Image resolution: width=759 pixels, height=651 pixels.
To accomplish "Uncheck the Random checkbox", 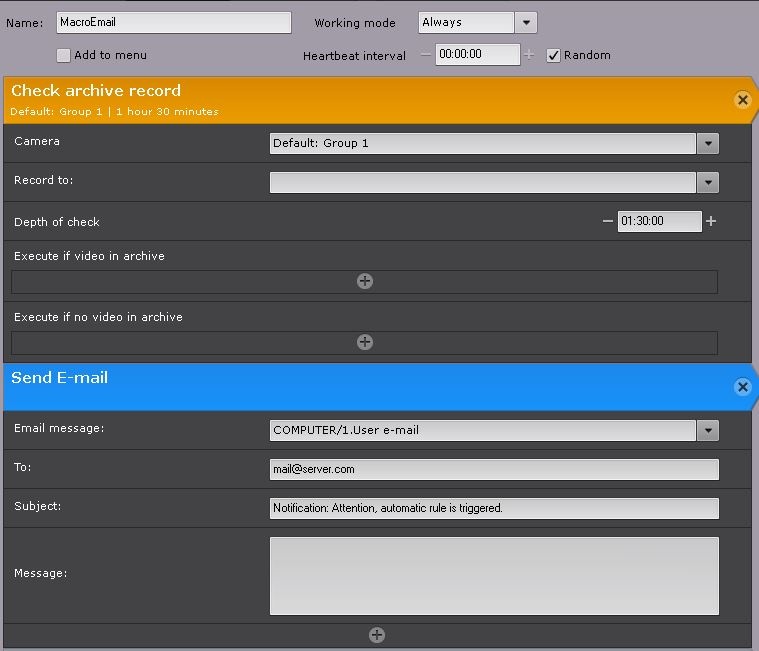I will pyautogui.click(x=554, y=56).
